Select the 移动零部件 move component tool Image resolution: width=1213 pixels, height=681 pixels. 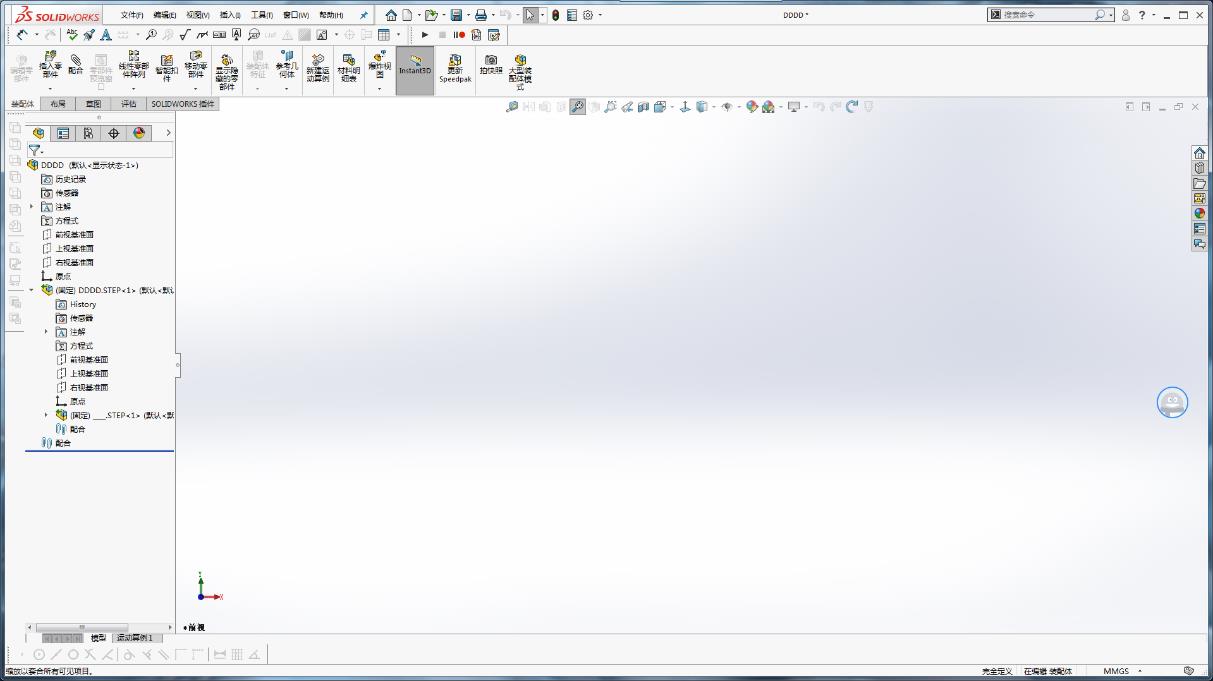[x=196, y=64]
